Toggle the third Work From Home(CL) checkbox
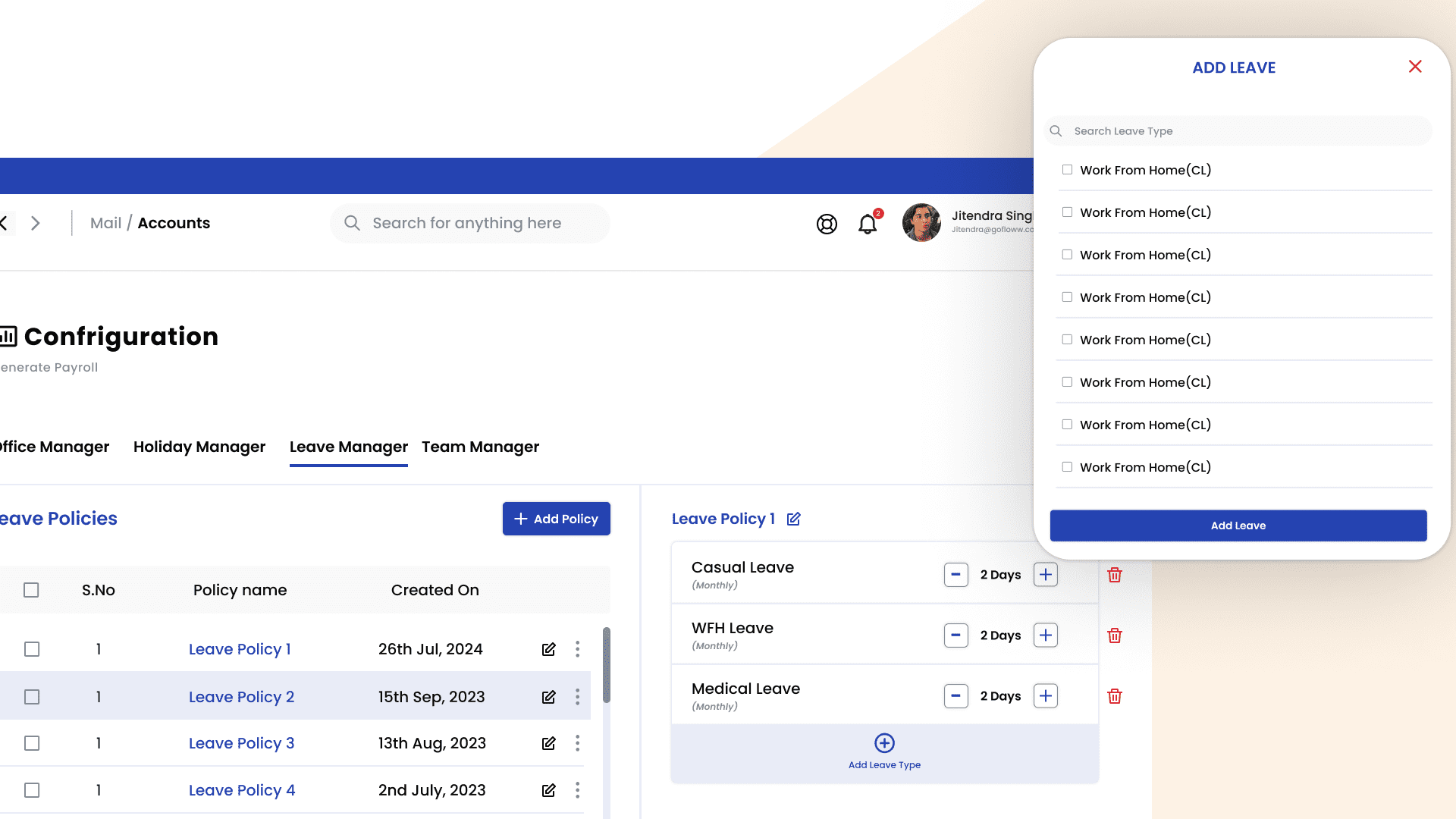This screenshot has height=819, width=1456. pos(1068,254)
